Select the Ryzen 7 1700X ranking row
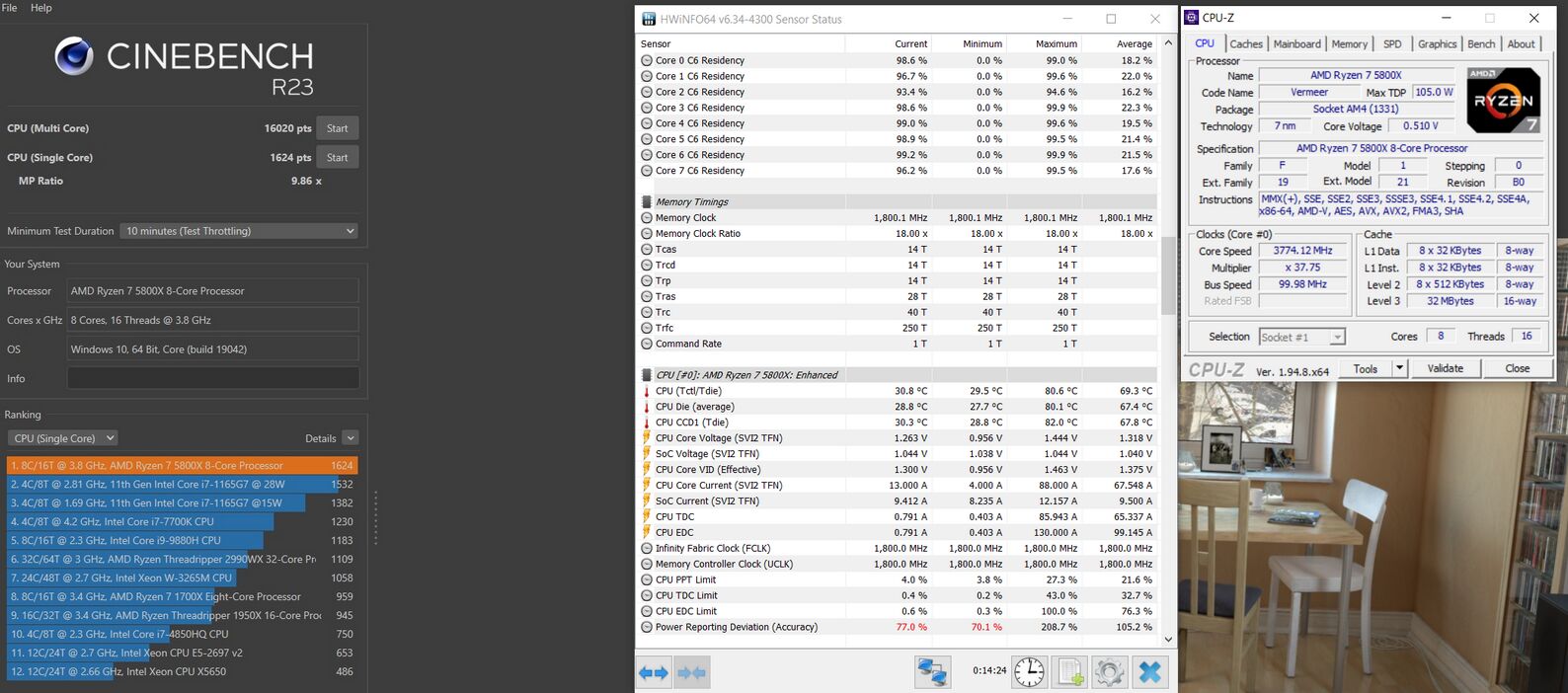The height and width of the screenshot is (693, 1568). tap(183, 597)
